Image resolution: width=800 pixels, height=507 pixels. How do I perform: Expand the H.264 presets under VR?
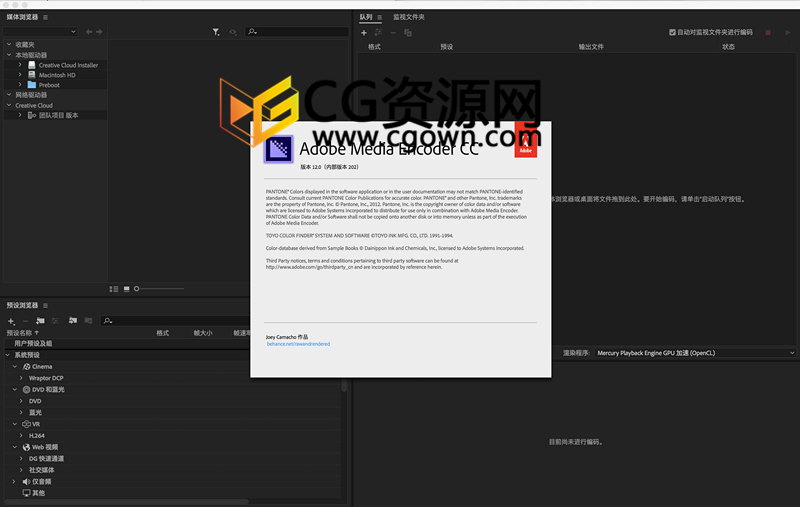click(21, 436)
